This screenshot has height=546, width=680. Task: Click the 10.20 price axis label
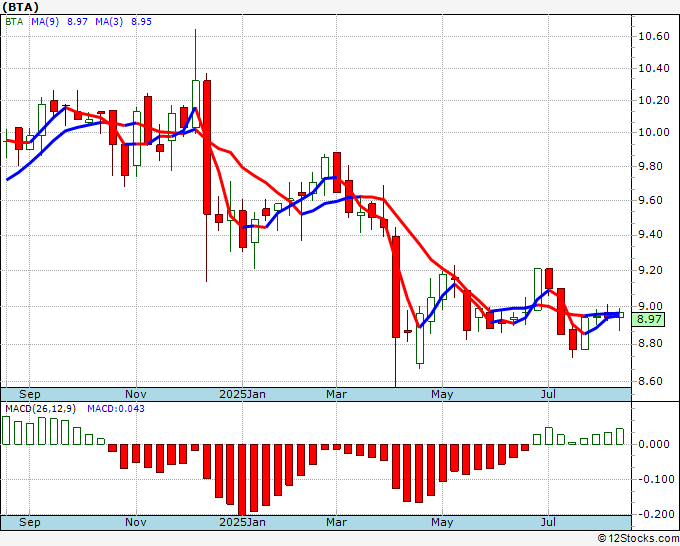click(654, 101)
